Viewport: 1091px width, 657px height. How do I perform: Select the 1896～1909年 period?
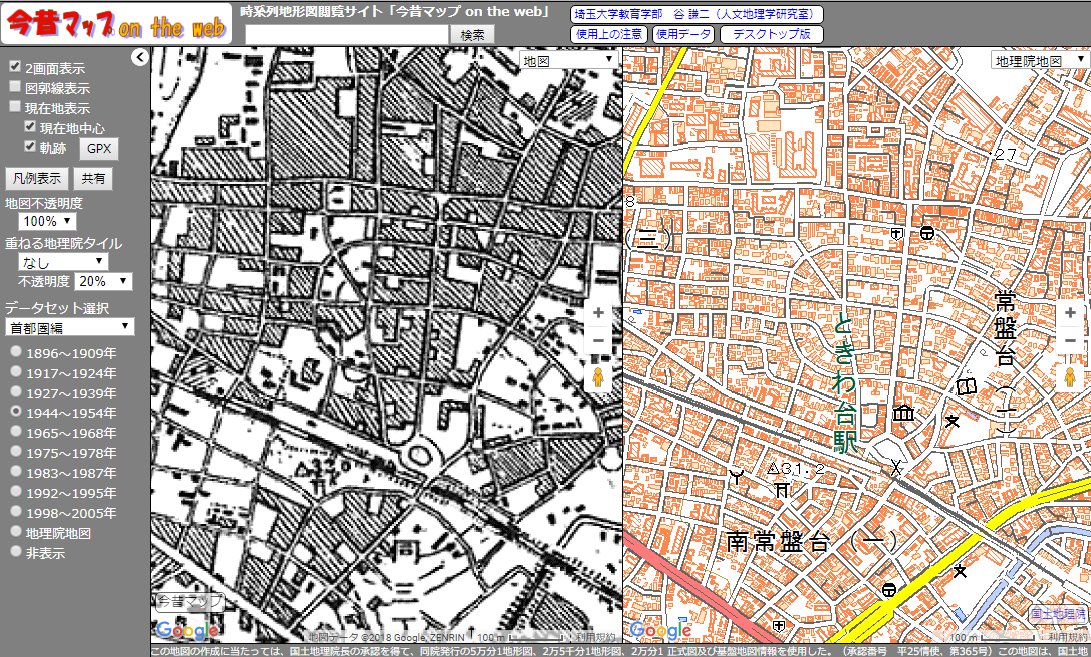(x=15, y=352)
